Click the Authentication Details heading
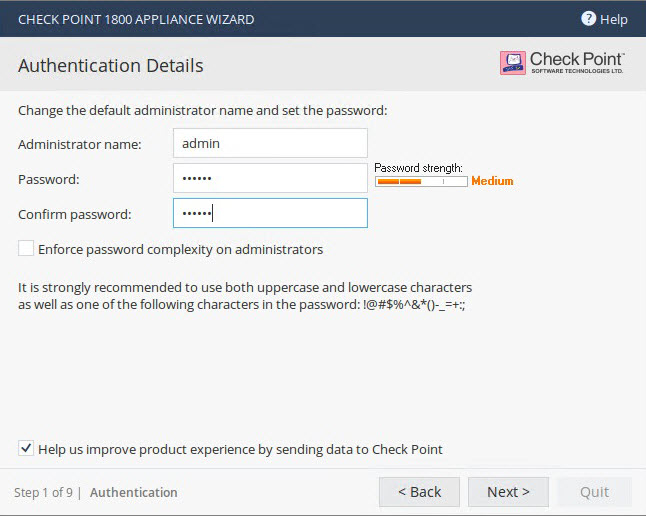 (x=111, y=66)
